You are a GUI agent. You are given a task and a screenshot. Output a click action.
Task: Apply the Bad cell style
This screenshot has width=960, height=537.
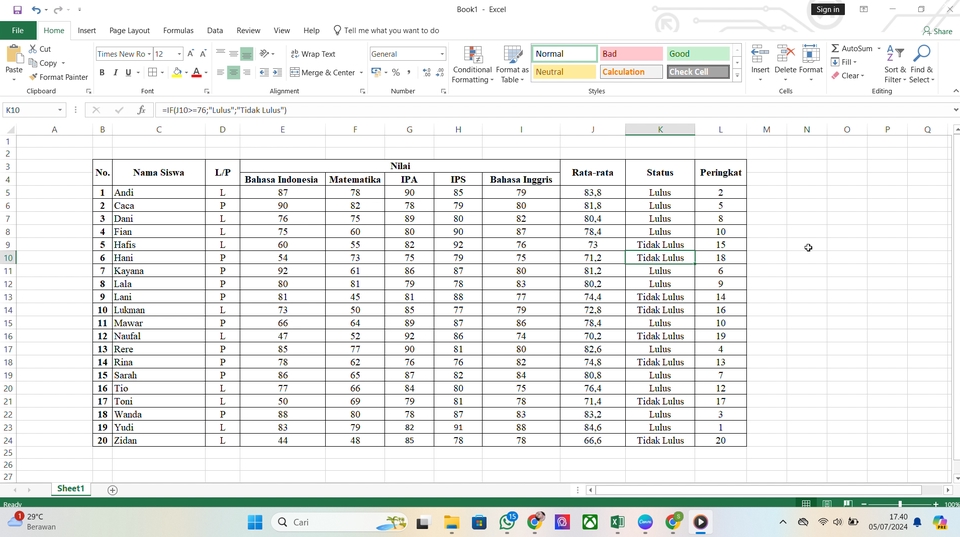[x=631, y=54]
